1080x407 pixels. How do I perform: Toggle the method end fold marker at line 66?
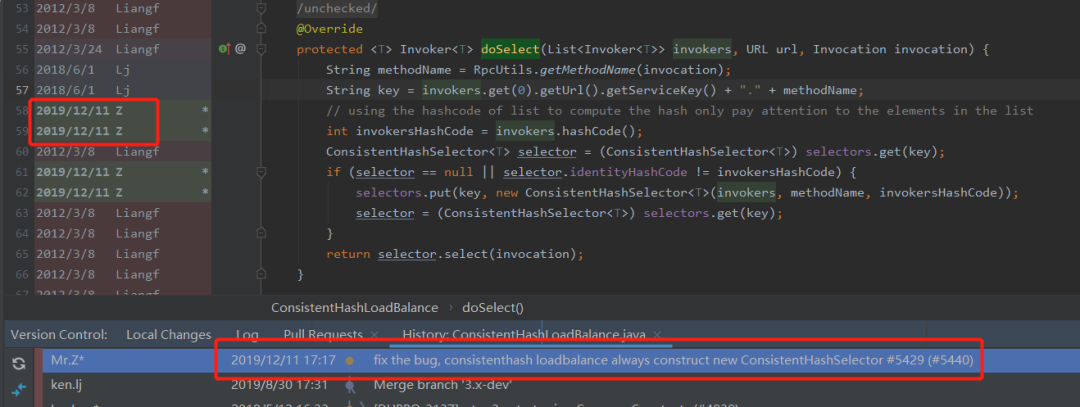click(260, 275)
